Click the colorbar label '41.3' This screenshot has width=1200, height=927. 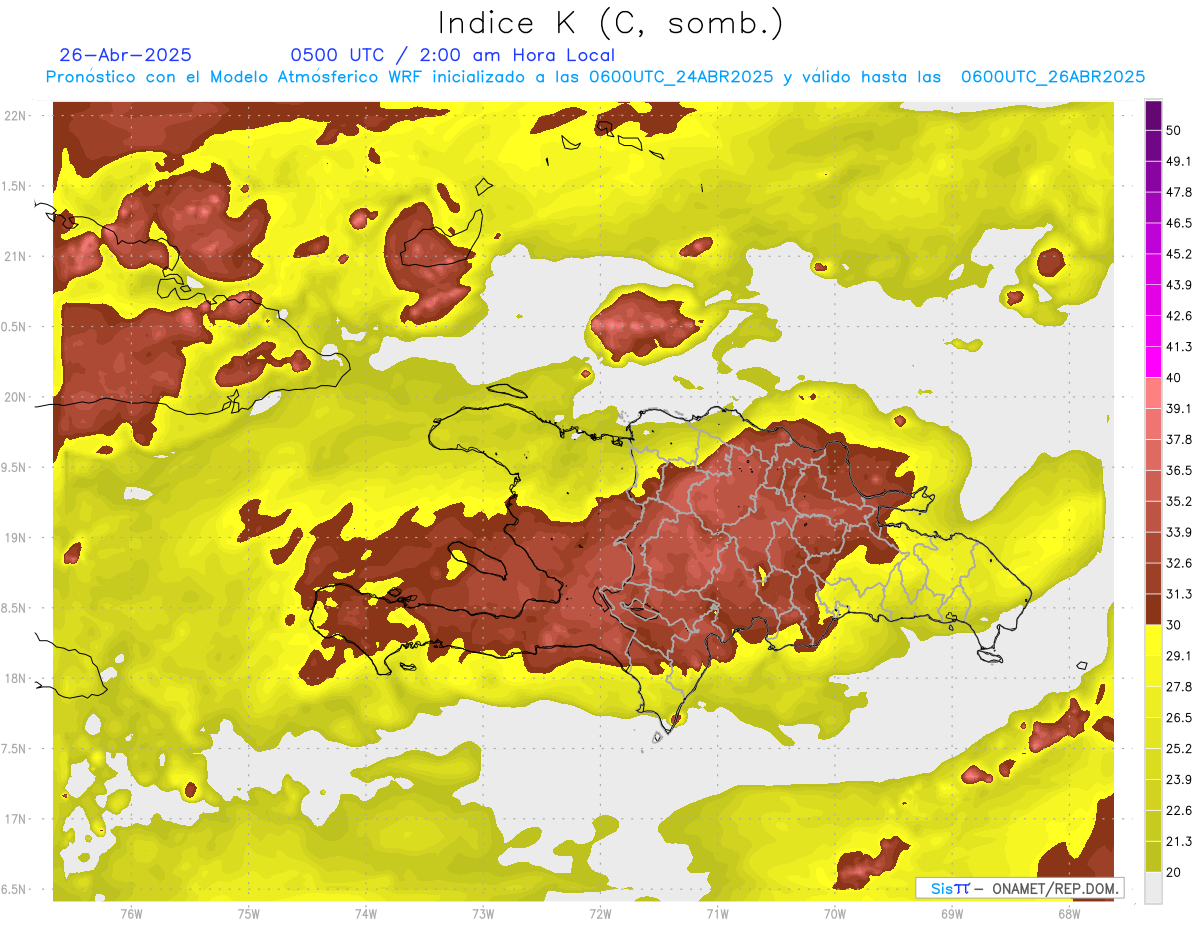[x=1178, y=347]
